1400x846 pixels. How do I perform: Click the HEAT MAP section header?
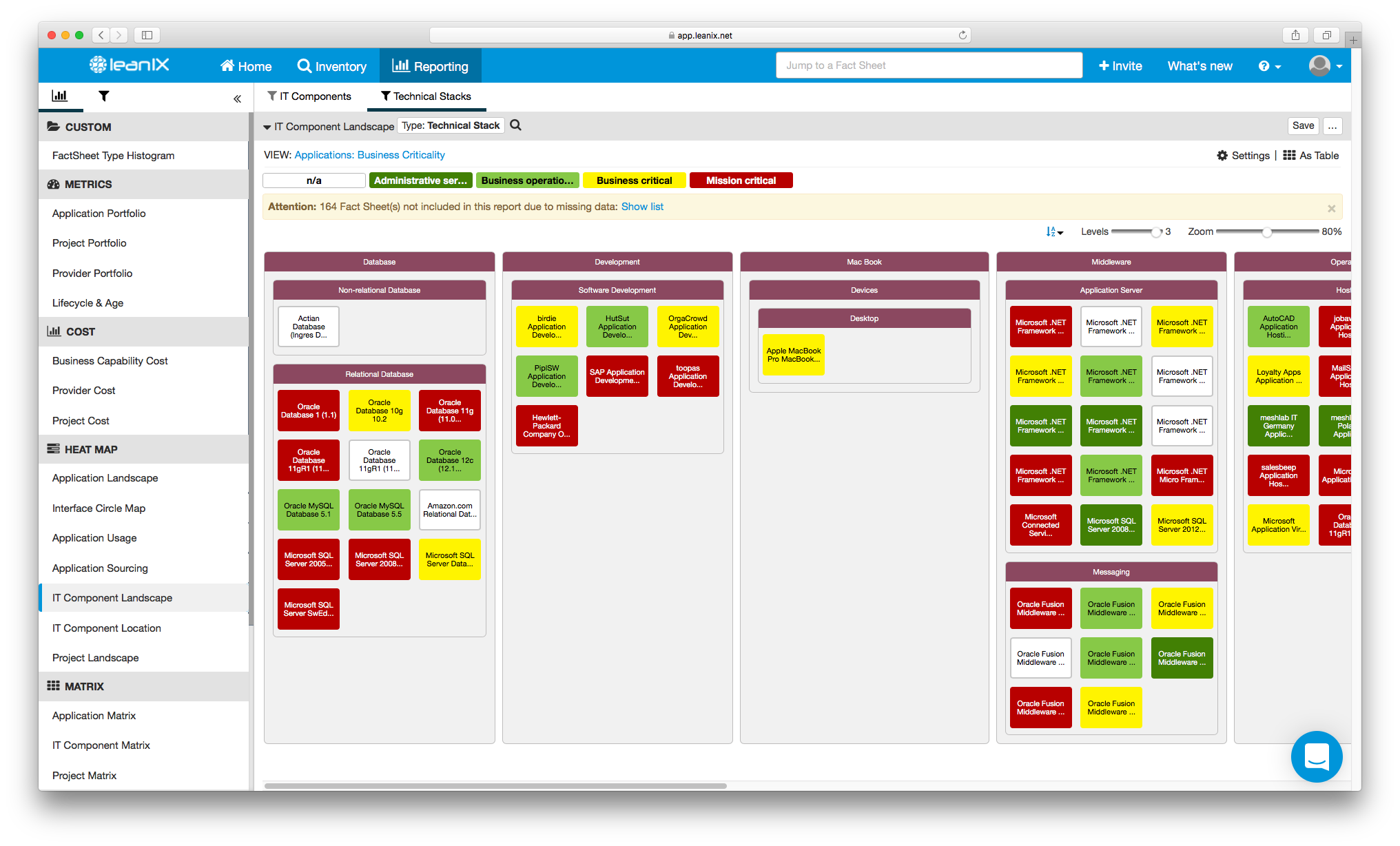[143, 449]
